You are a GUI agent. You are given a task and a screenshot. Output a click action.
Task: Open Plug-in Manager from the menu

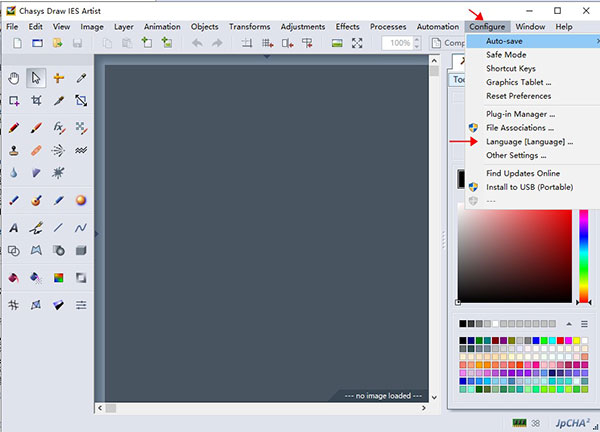click(x=520, y=115)
